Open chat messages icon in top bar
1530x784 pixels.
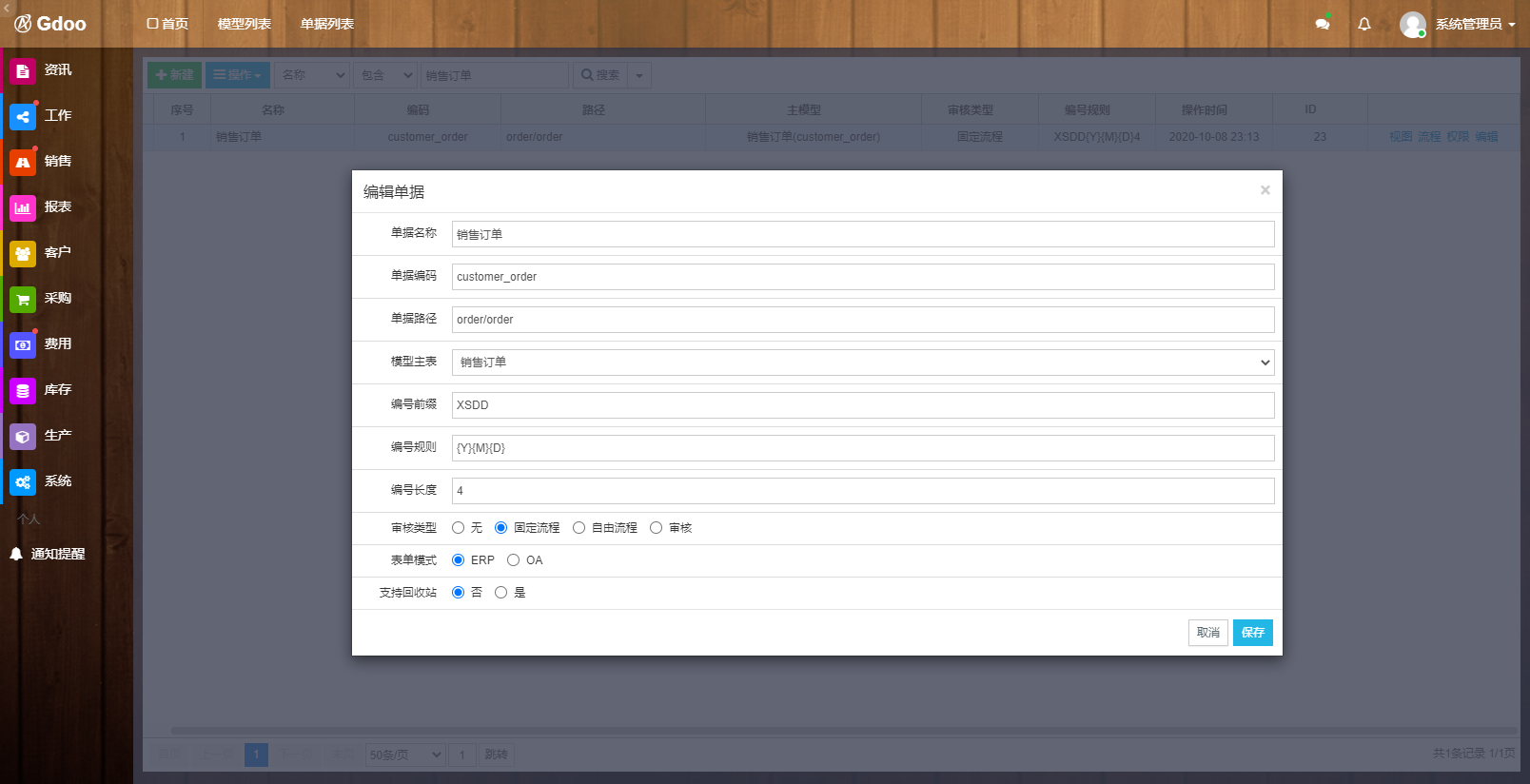point(1322,24)
